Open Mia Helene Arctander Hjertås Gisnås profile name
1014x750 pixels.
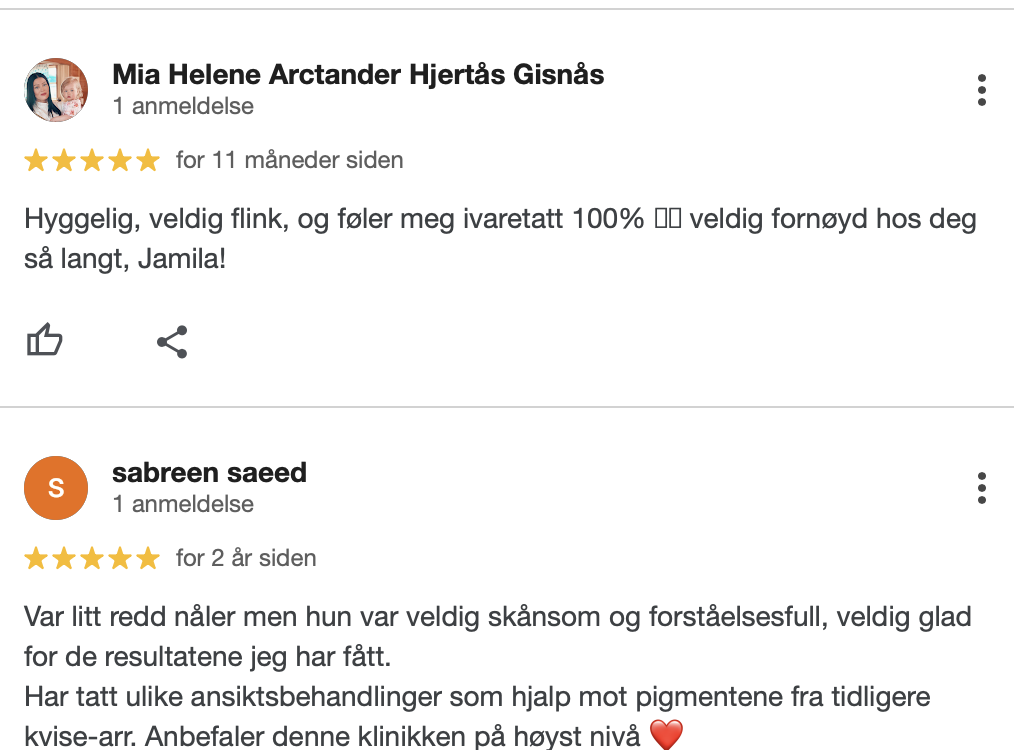pyautogui.click(x=358, y=74)
